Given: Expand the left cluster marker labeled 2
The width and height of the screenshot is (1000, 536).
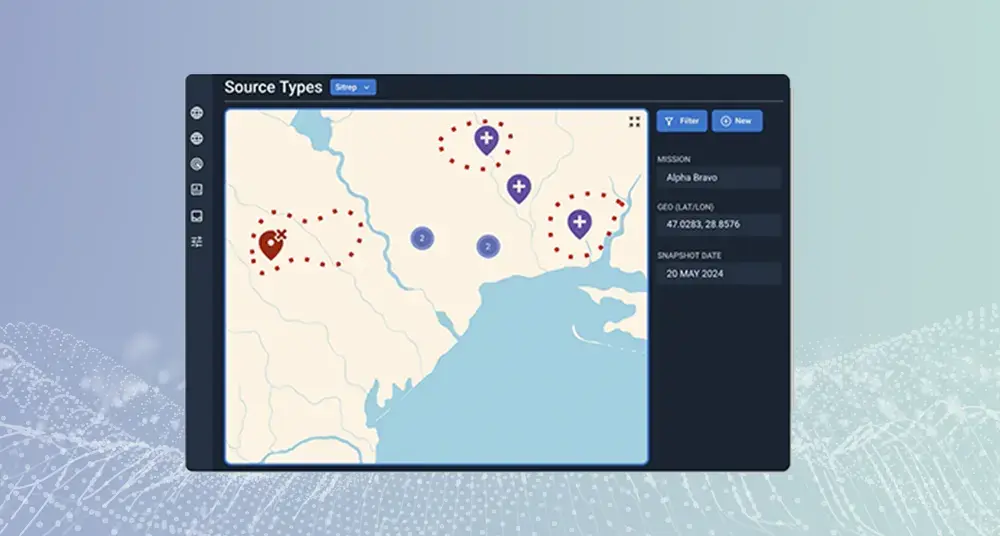Looking at the screenshot, I should click(x=423, y=238).
